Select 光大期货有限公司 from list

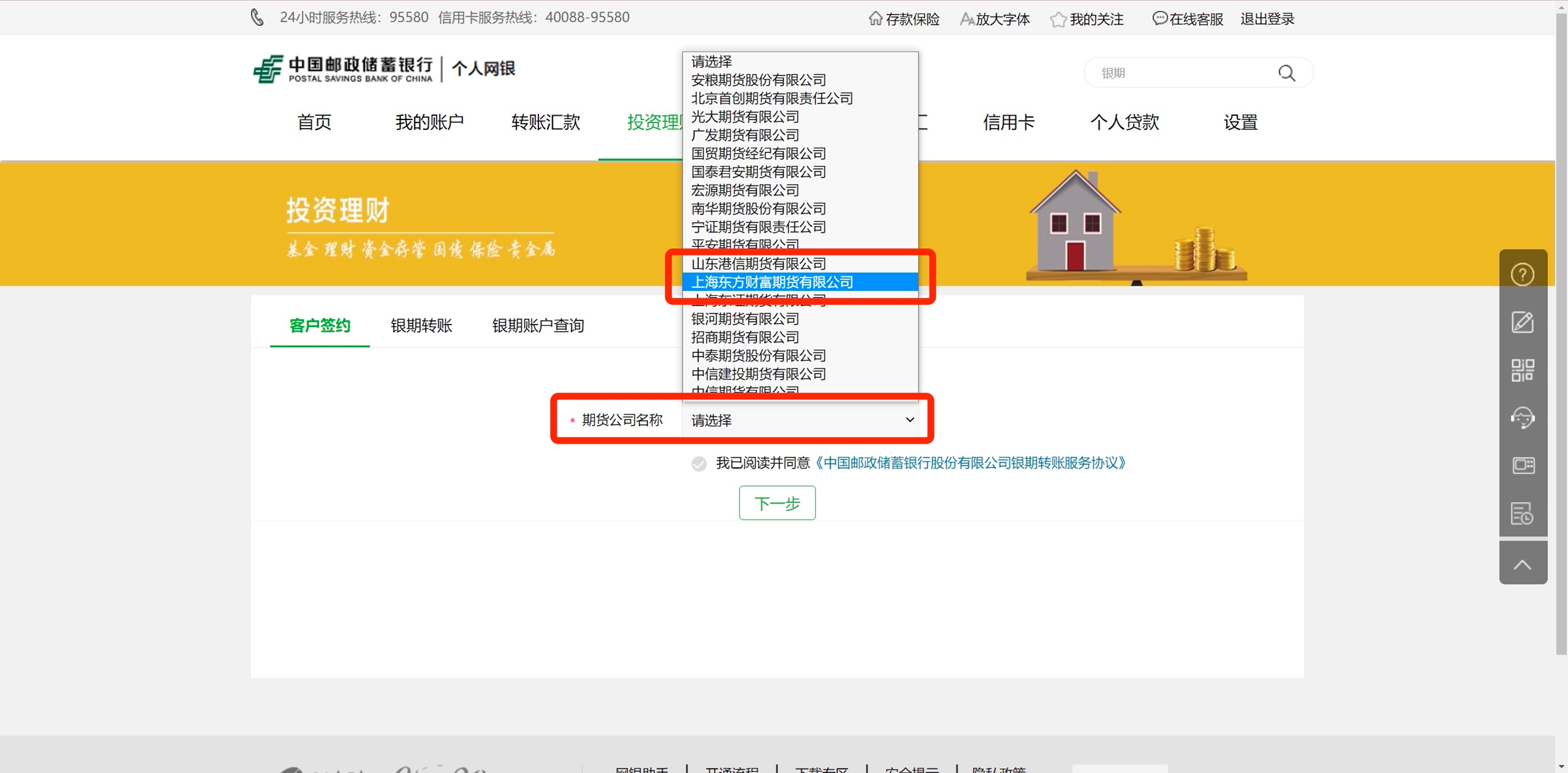[800, 117]
